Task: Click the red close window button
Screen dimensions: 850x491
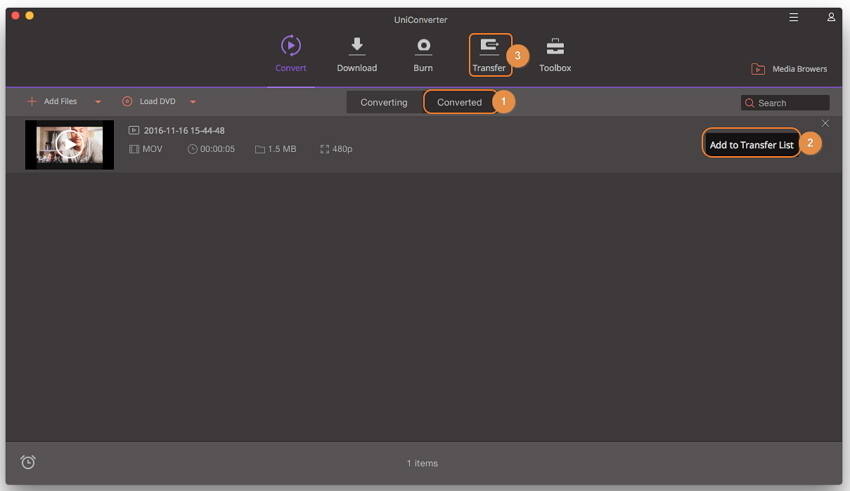Action: tap(16, 16)
